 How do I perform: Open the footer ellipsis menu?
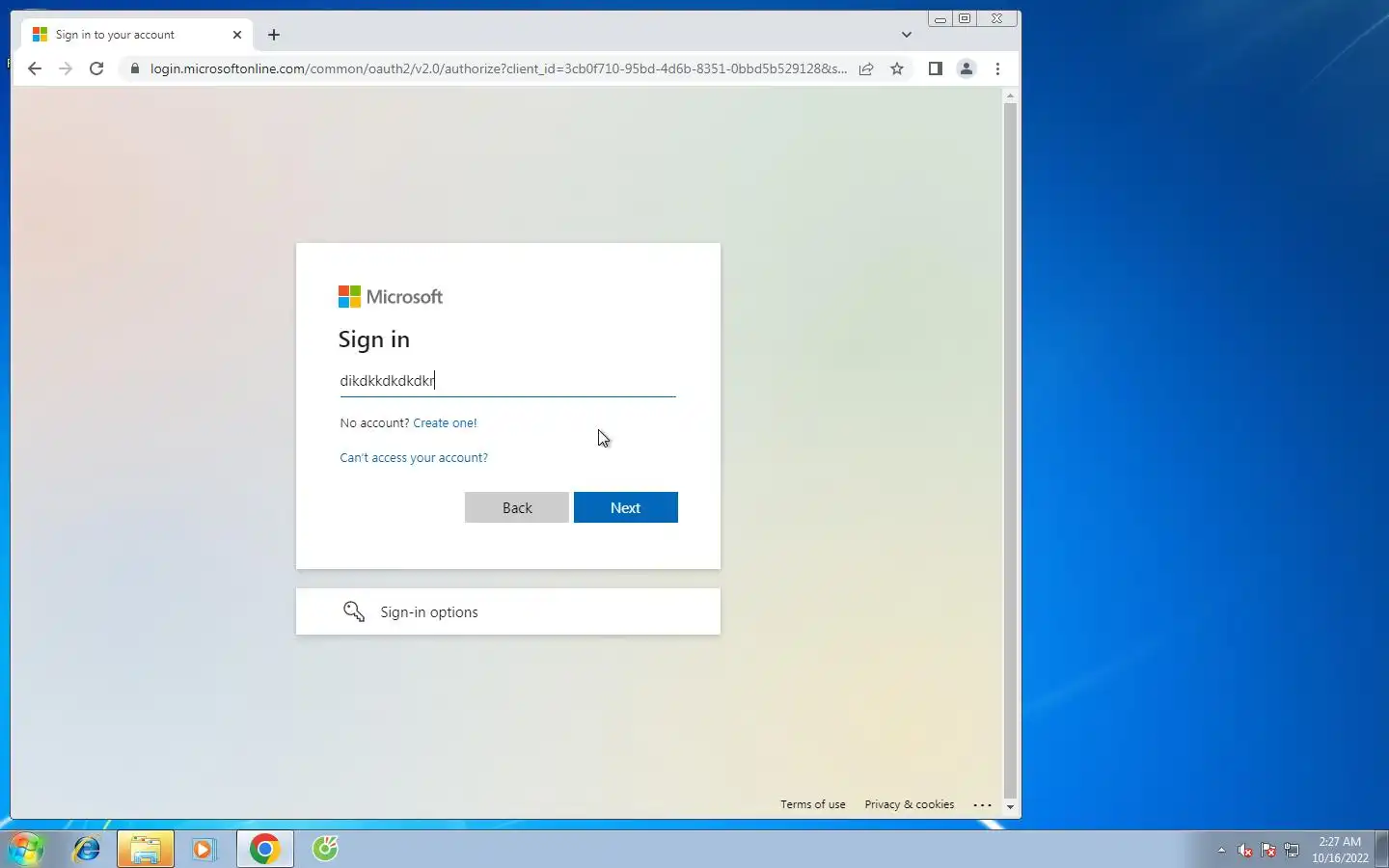[983, 804]
